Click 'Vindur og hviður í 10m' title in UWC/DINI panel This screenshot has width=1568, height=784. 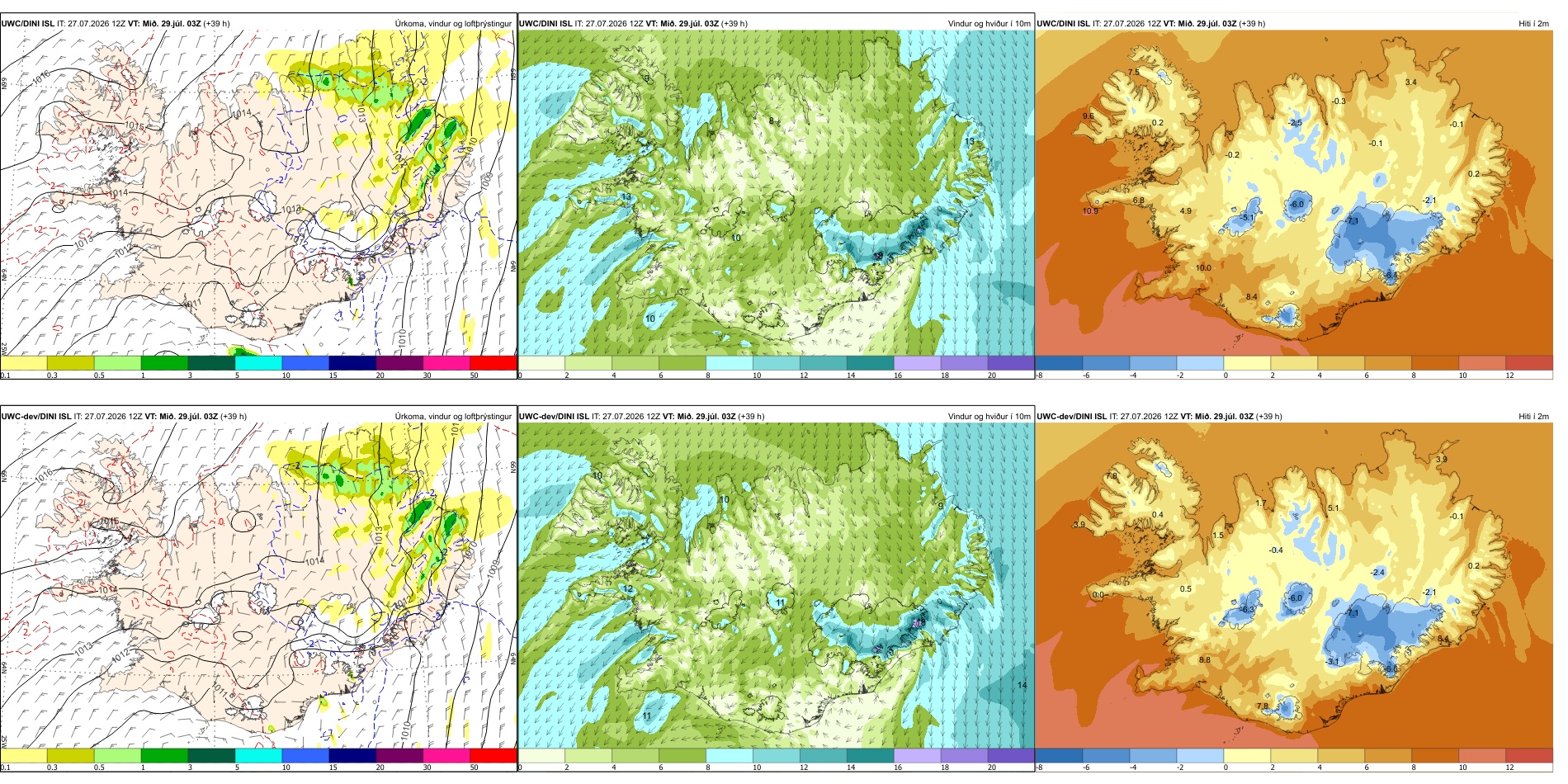click(x=989, y=24)
